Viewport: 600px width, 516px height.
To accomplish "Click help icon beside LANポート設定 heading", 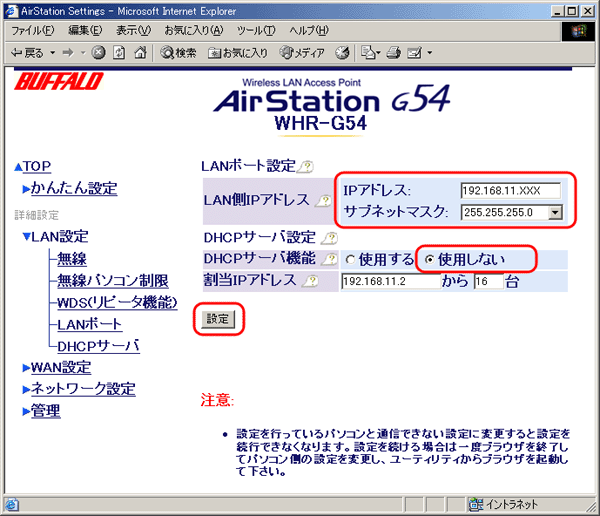I will coord(306,167).
